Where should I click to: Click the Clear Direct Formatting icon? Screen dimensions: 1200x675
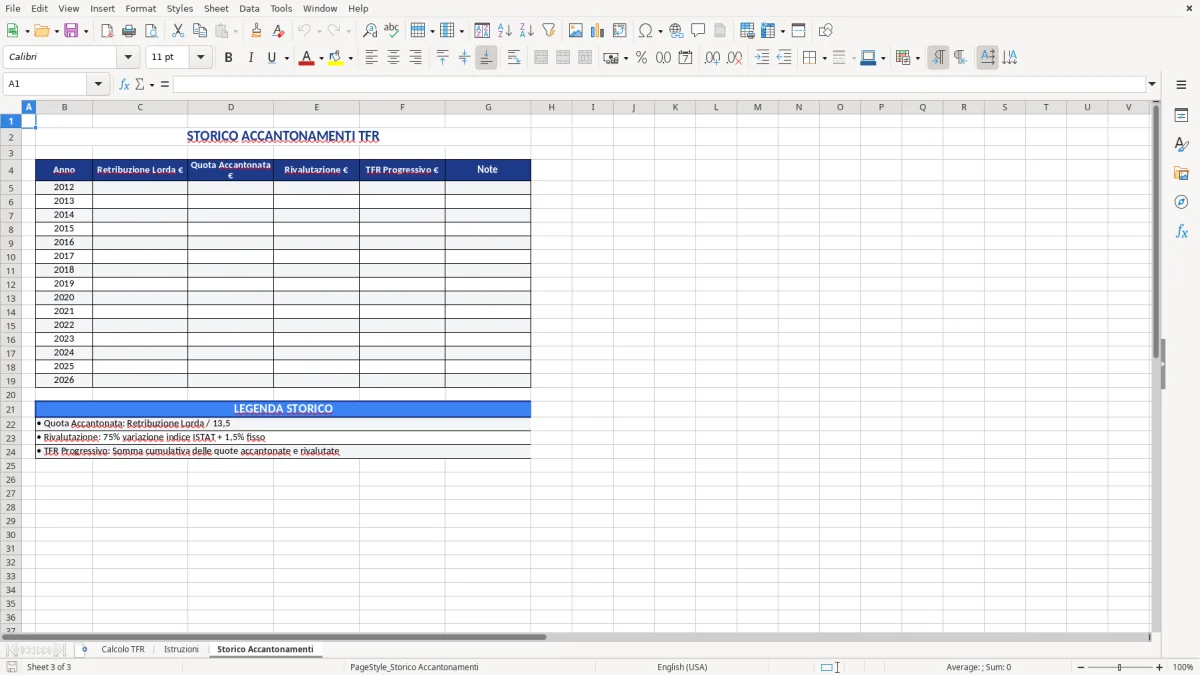[x=278, y=31]
